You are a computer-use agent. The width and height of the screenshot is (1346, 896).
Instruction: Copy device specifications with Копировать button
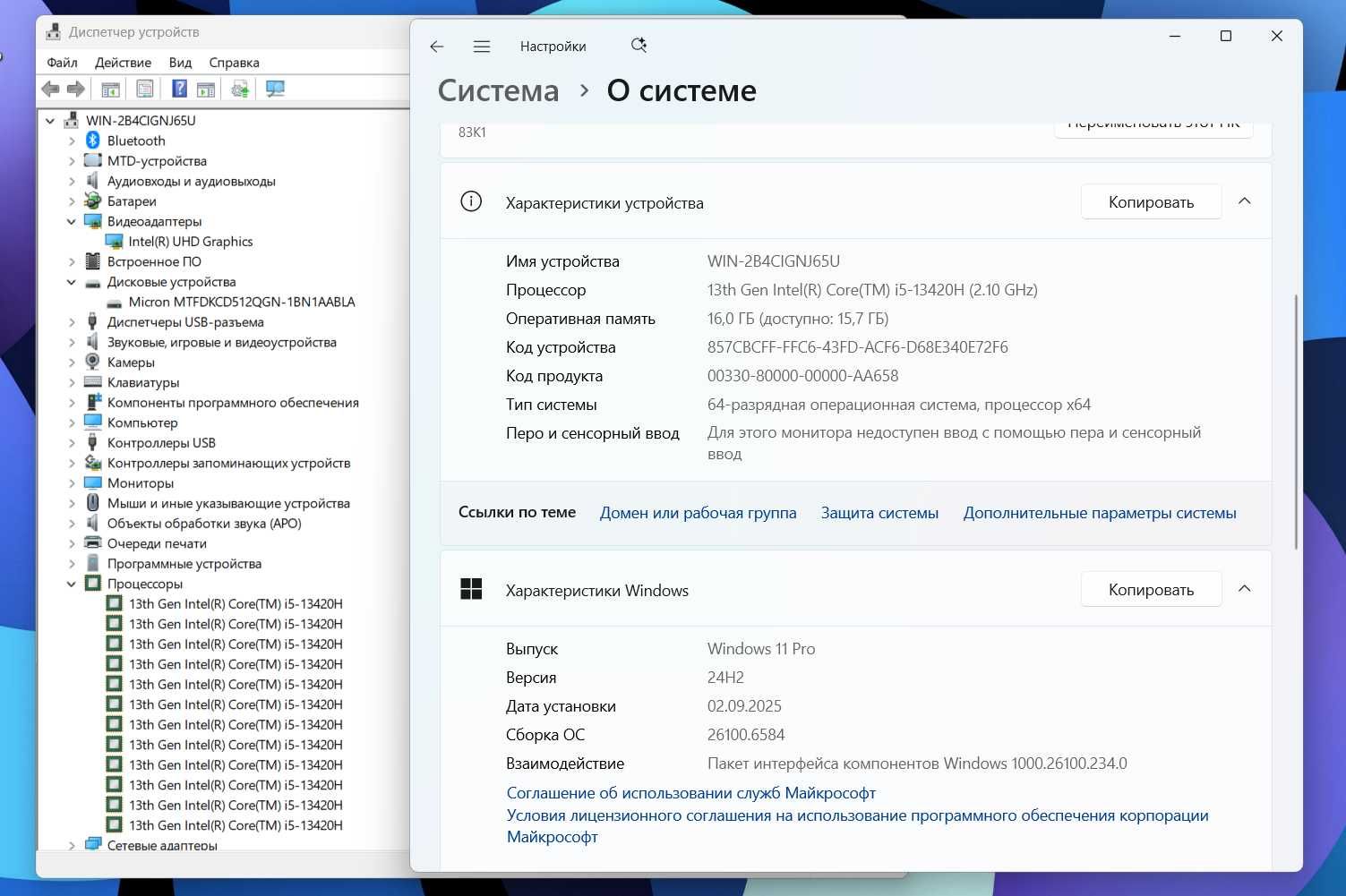tap(1151, 202)
